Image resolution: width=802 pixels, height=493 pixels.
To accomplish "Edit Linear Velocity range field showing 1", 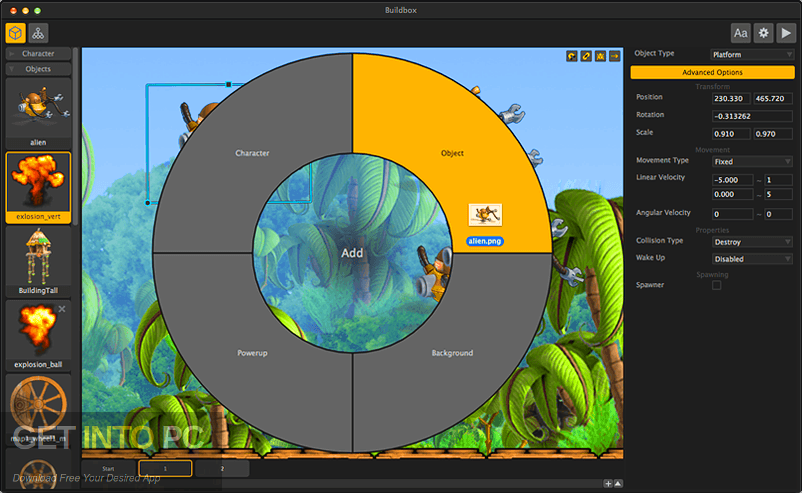I will 778,180.
